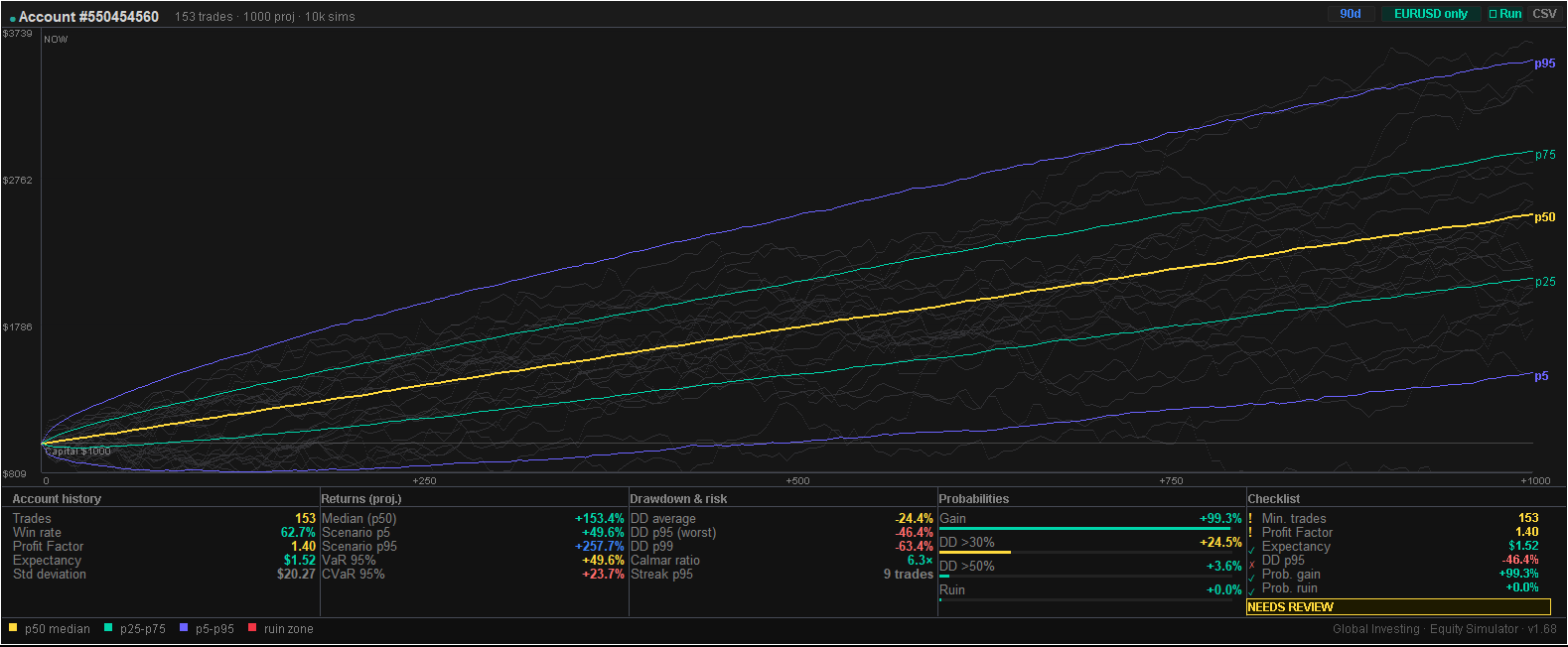This screenshot has width=1568, height=647.
Task: Click the Run simulation button
Action: pos(1504,14)
